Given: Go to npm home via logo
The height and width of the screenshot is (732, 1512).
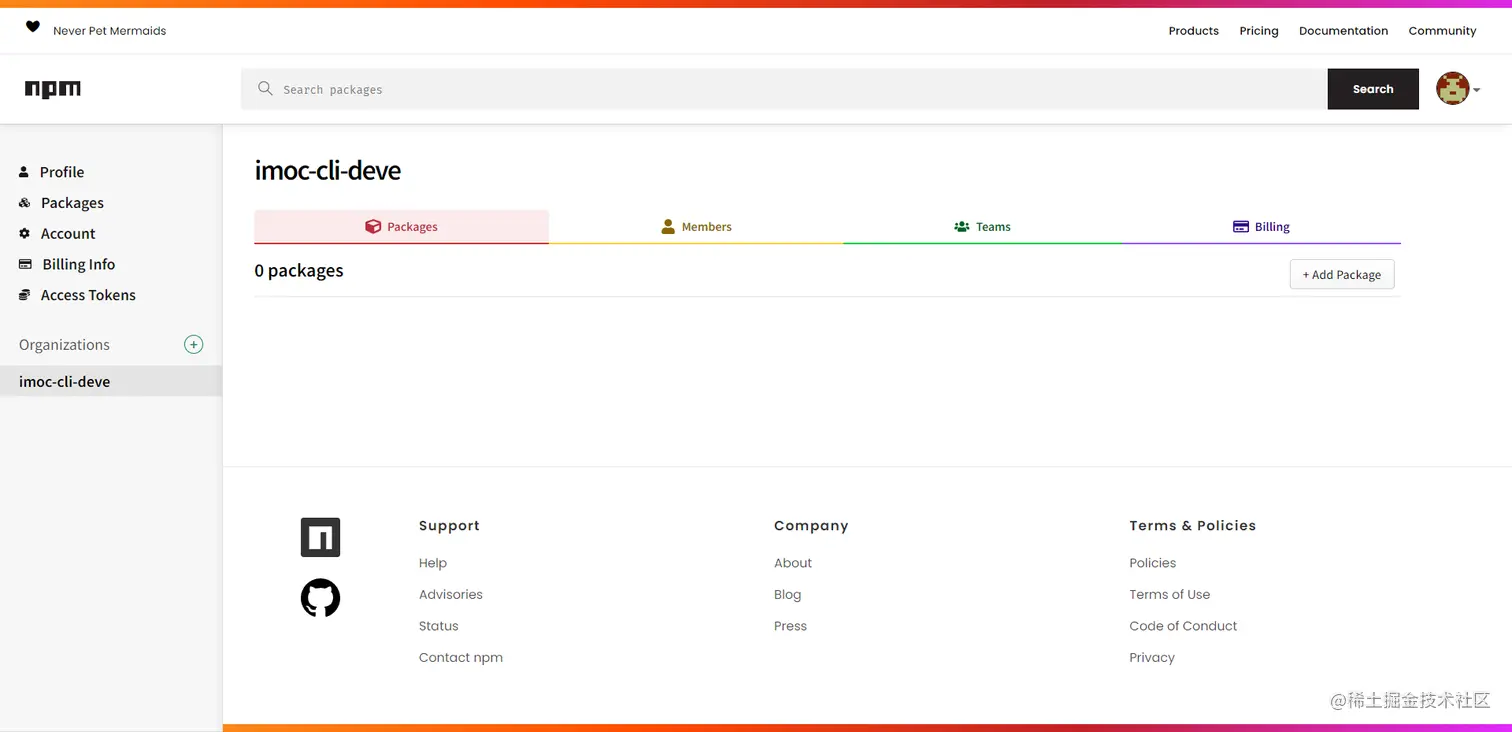Looking at the screenshot, I should click(53, 89).
